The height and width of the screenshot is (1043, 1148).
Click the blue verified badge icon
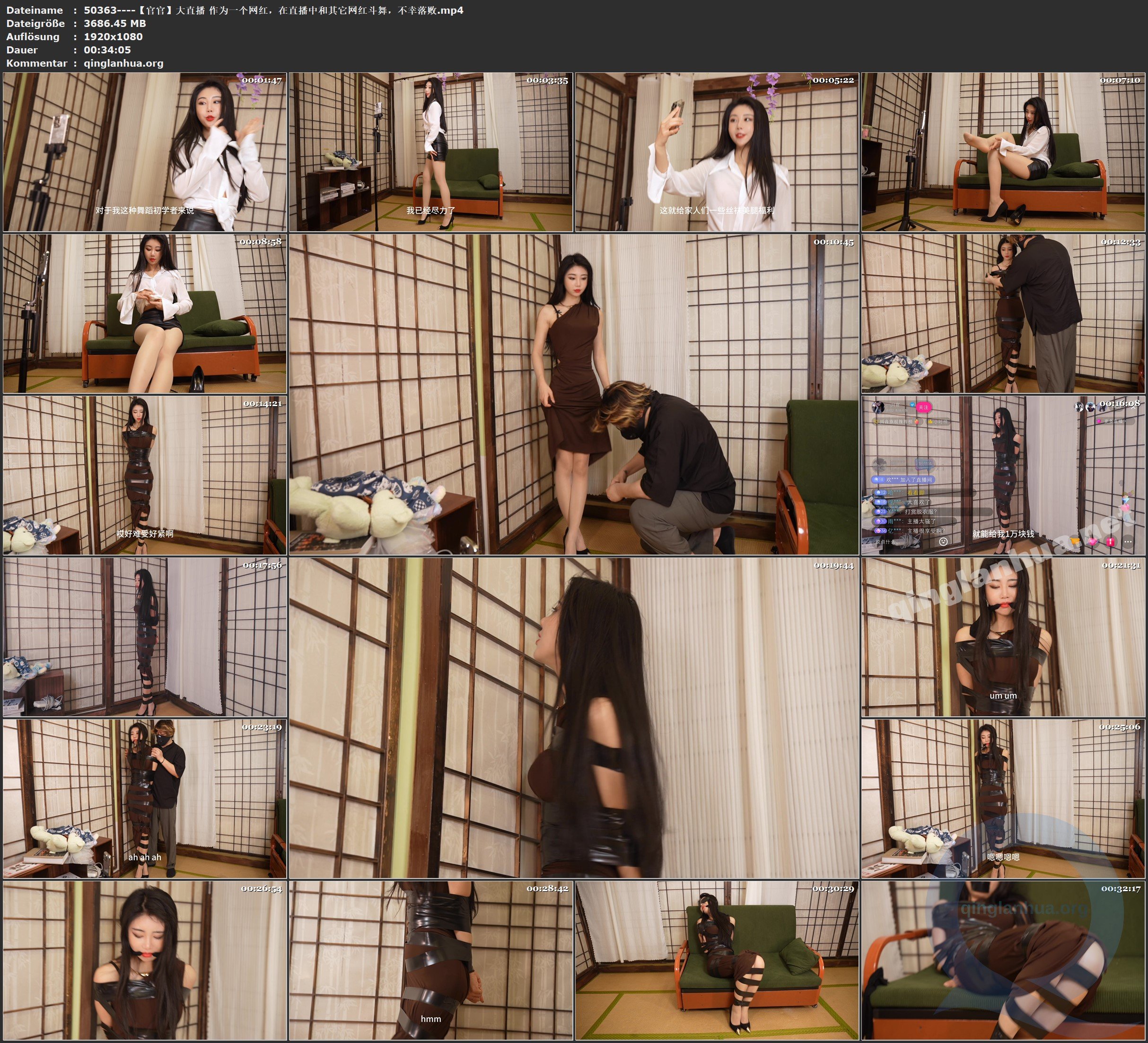tap(912, 405)
